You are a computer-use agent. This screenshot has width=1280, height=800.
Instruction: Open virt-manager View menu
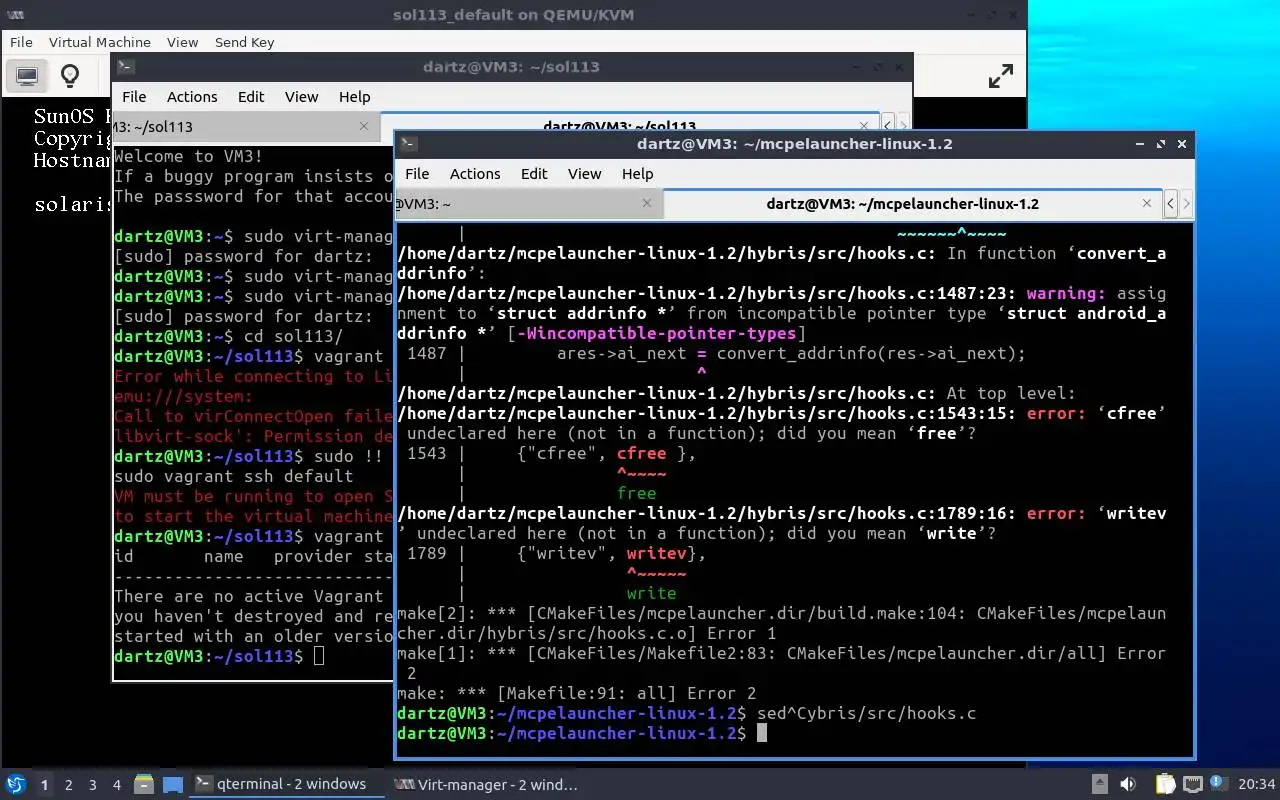click(182, 42)
